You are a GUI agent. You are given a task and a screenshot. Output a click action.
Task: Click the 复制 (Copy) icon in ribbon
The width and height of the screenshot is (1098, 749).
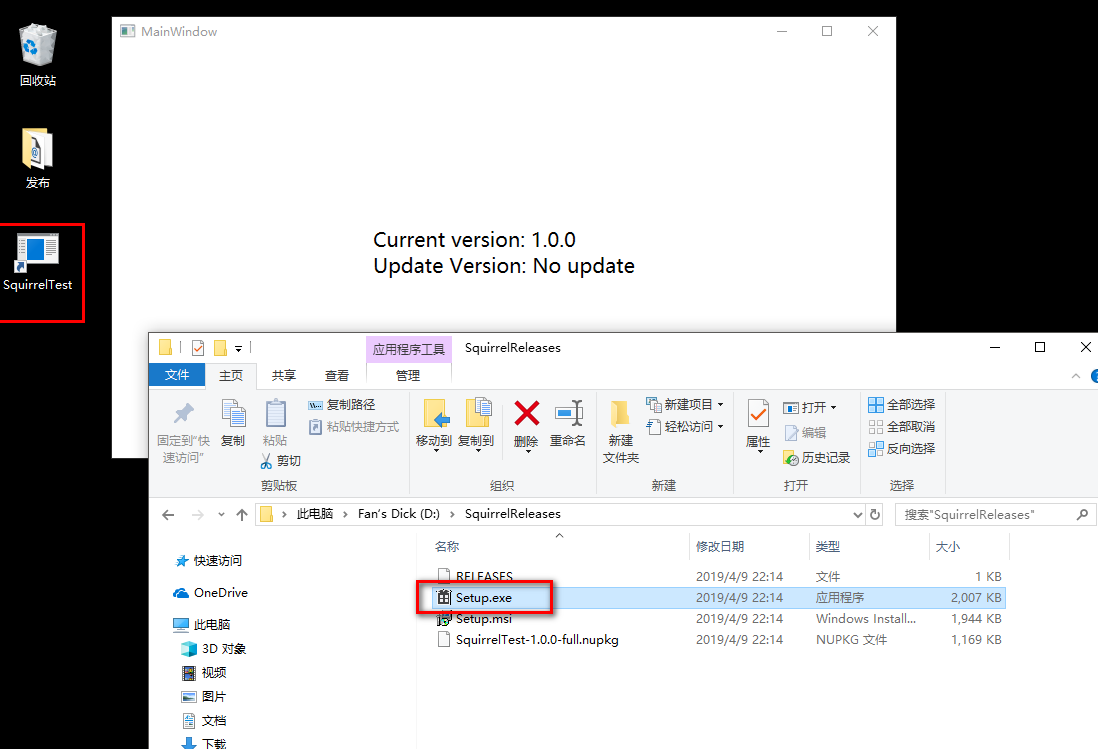pyautogui.click(x=233, y=424)
